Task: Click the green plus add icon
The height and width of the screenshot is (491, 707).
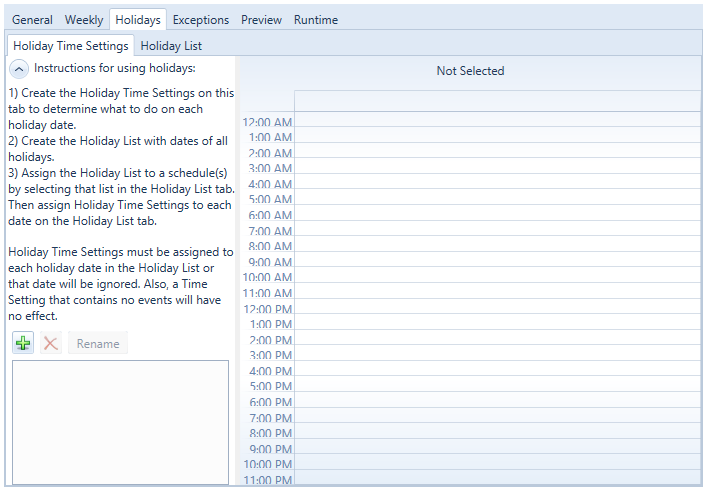Action: [23, 343]
